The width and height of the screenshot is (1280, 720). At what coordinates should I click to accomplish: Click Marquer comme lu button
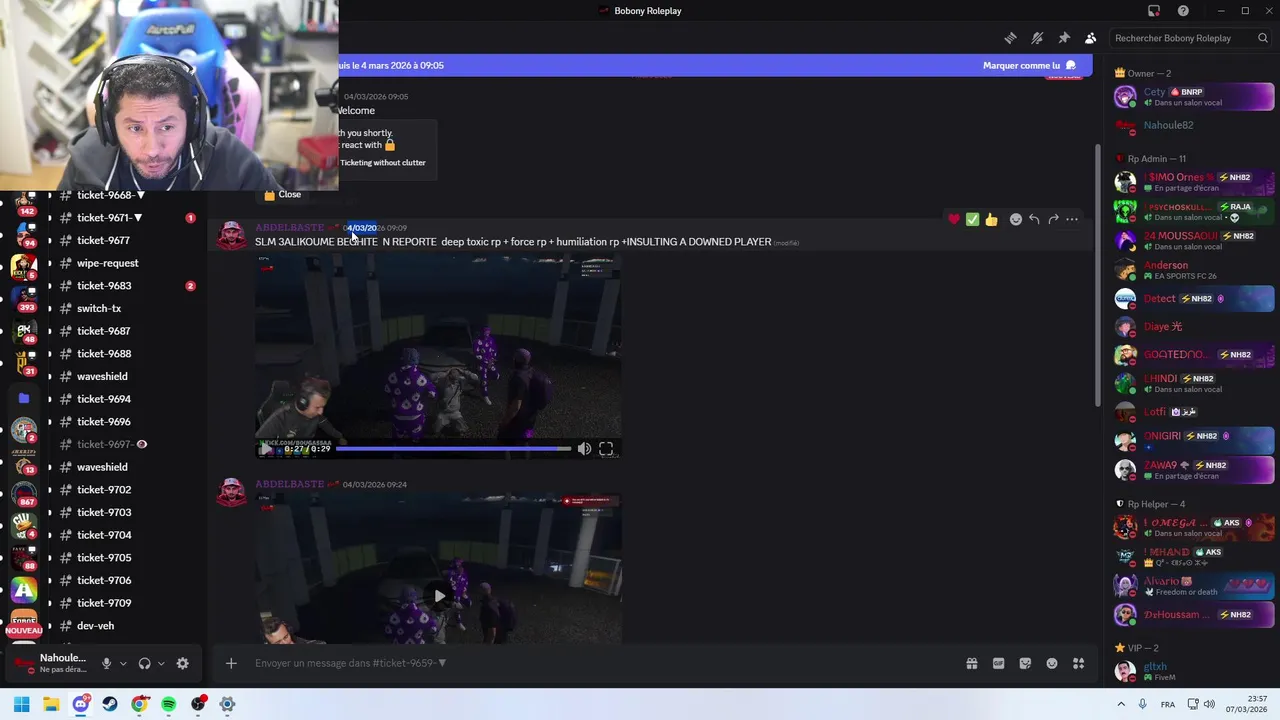1030,66
